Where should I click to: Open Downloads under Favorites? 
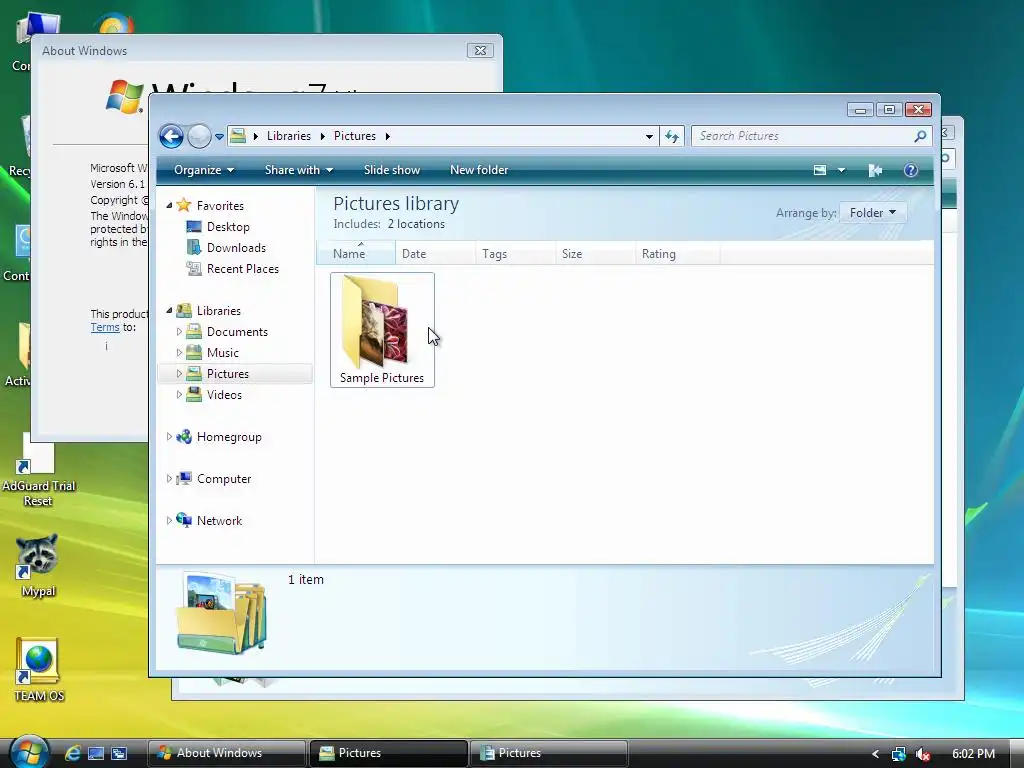[236, 248]
